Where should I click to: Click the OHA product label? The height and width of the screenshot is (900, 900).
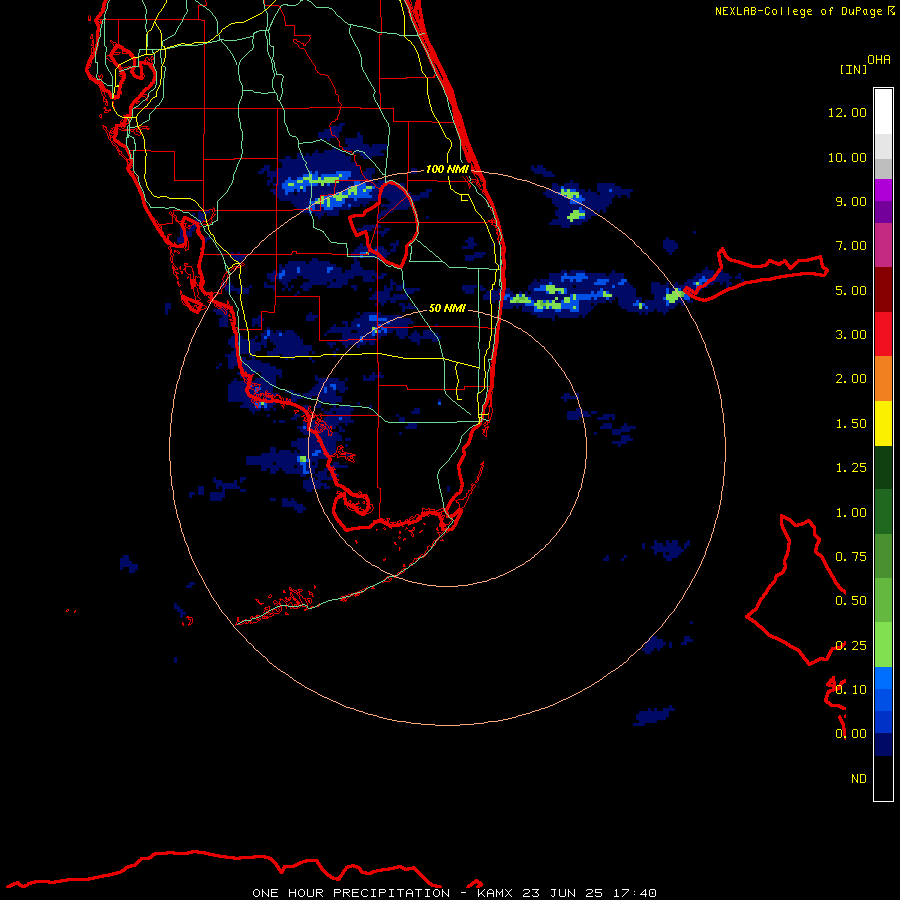(879, 60)
